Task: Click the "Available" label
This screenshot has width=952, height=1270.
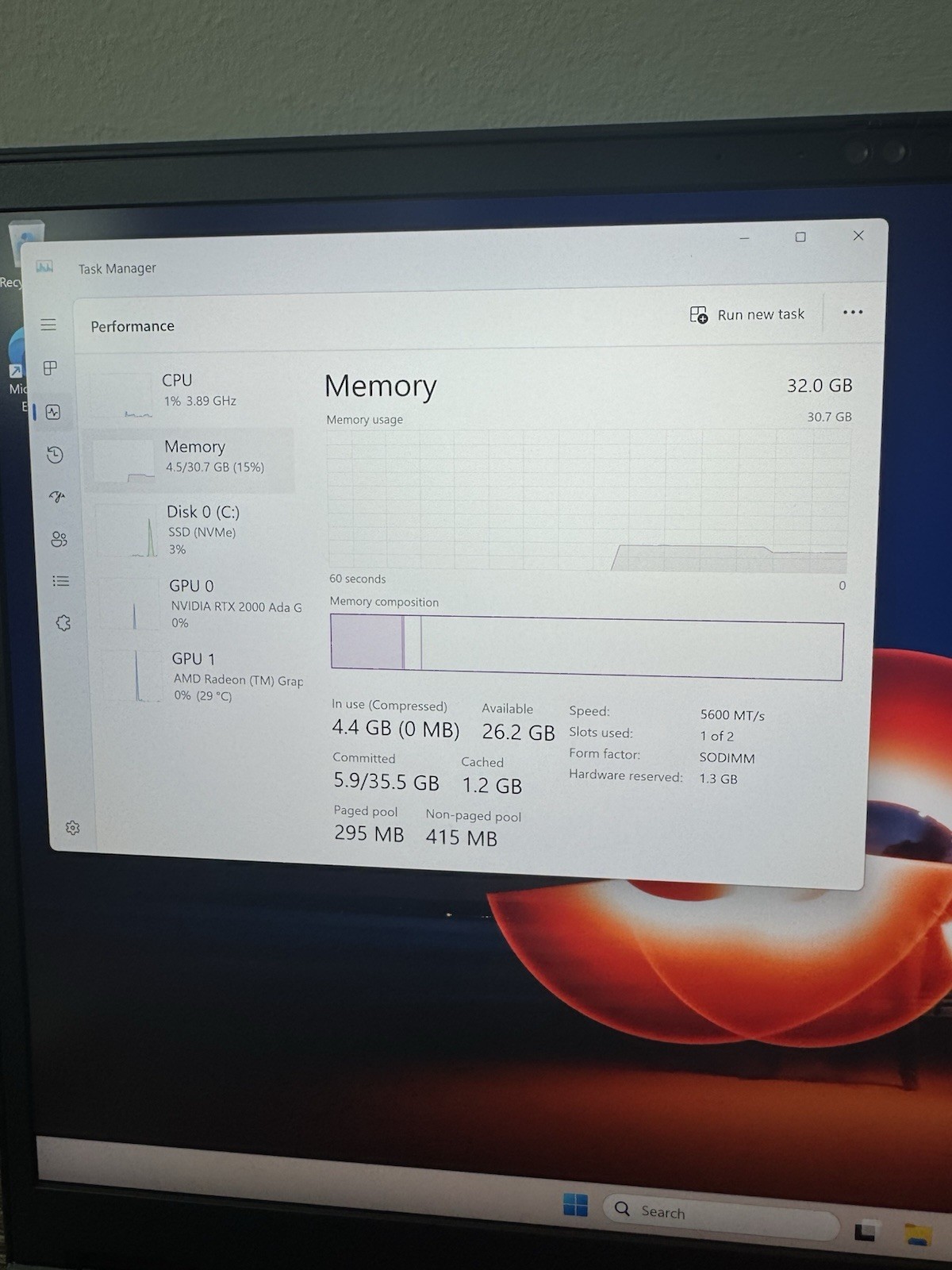Action: coord(508,709)
